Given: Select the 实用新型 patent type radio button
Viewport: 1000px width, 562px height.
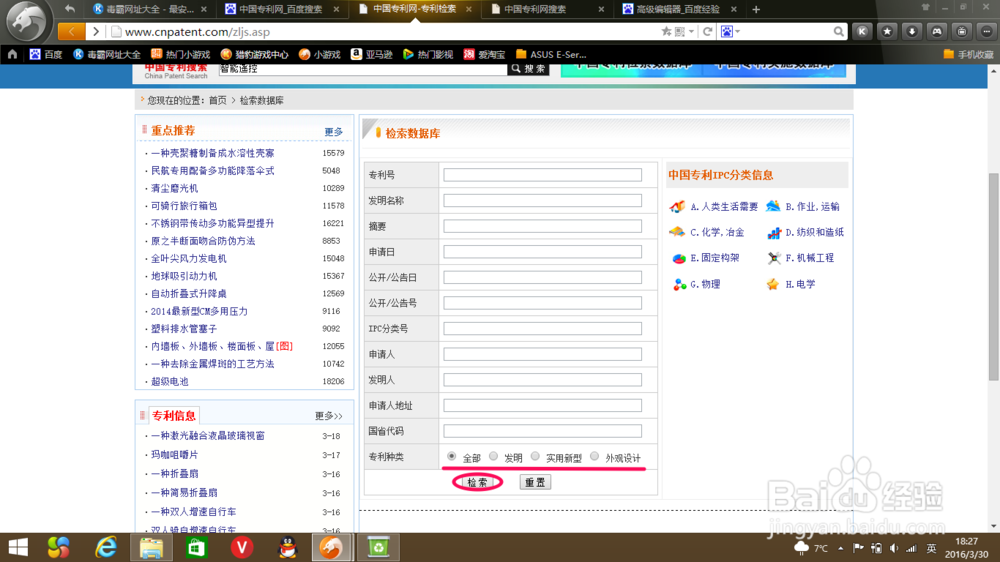Looking at the screenshot, I should point(535,456).
